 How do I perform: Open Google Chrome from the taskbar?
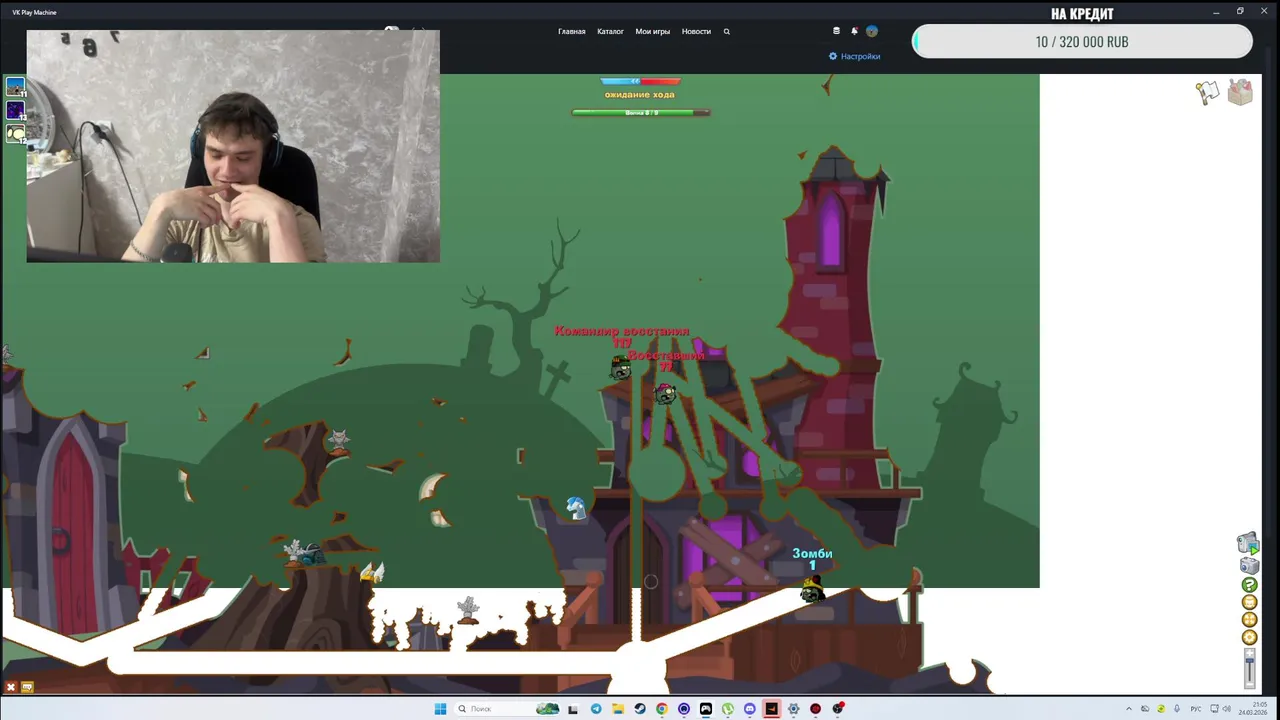coord(662,709)
